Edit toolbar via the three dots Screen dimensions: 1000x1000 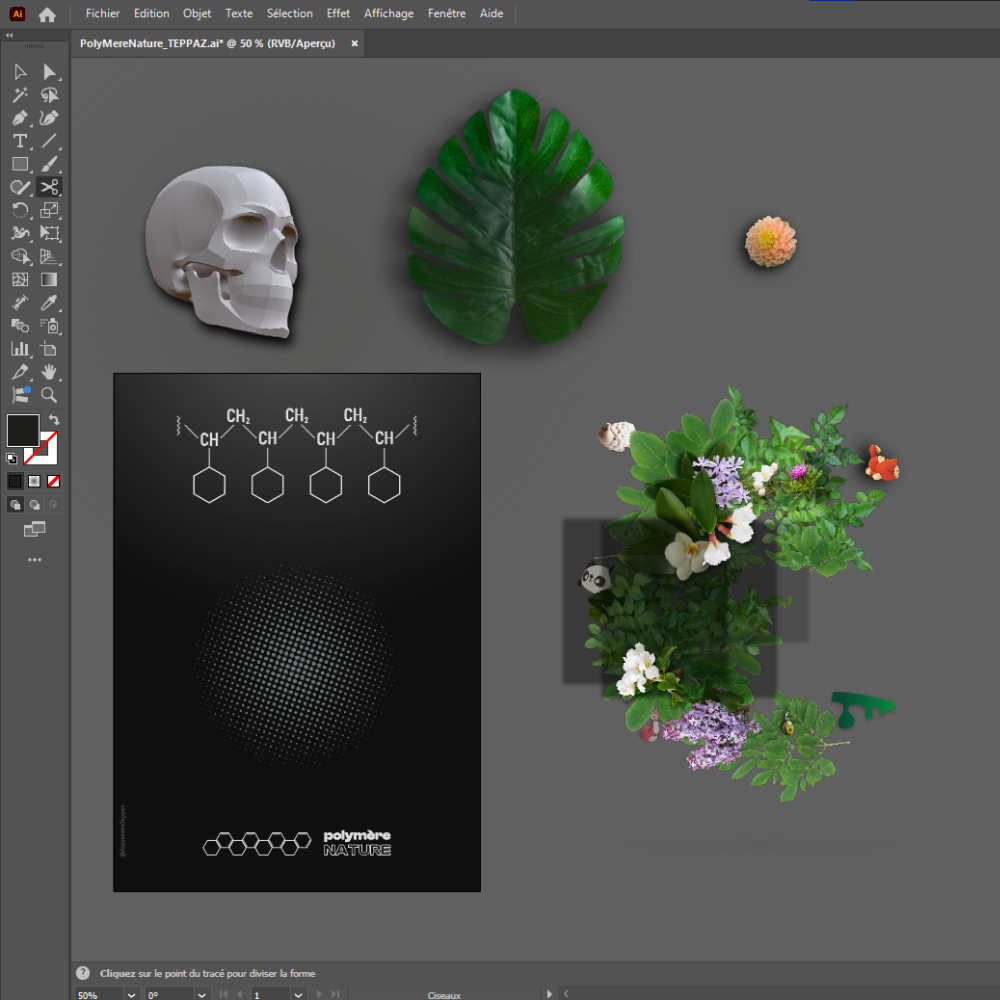[35, 560]
